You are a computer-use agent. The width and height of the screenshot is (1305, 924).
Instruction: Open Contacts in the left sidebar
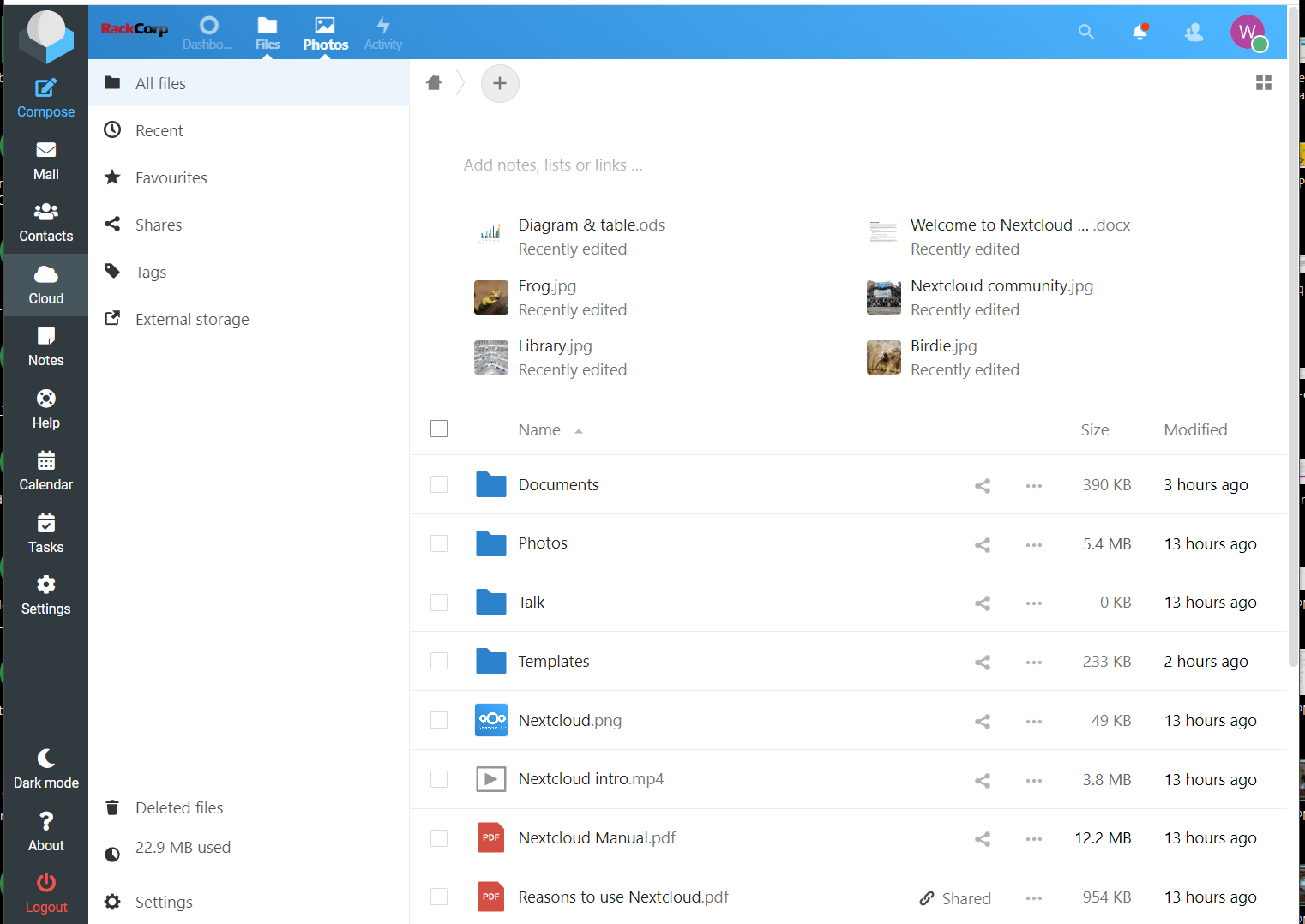click(x=46, y=223)
